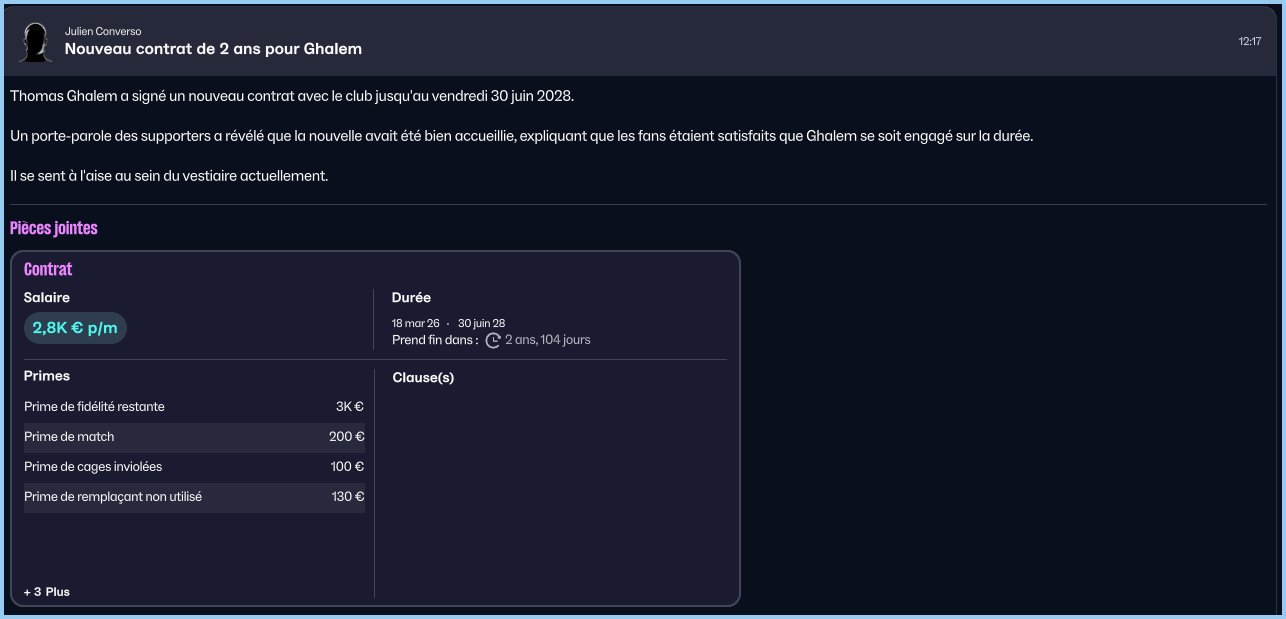Click Julien Converso's silhouette avatar
The image size is (1286, 619).
(36, 42)
